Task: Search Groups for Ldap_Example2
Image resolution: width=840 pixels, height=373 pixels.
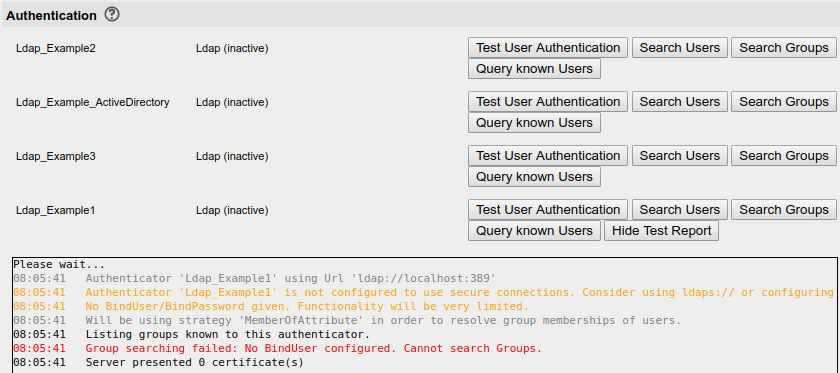Action: pos(784,48)
